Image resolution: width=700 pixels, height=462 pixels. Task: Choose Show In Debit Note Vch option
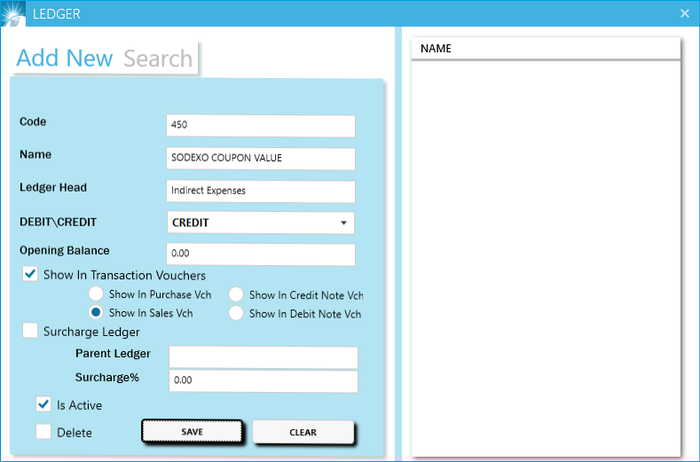(x=236, y=313)
